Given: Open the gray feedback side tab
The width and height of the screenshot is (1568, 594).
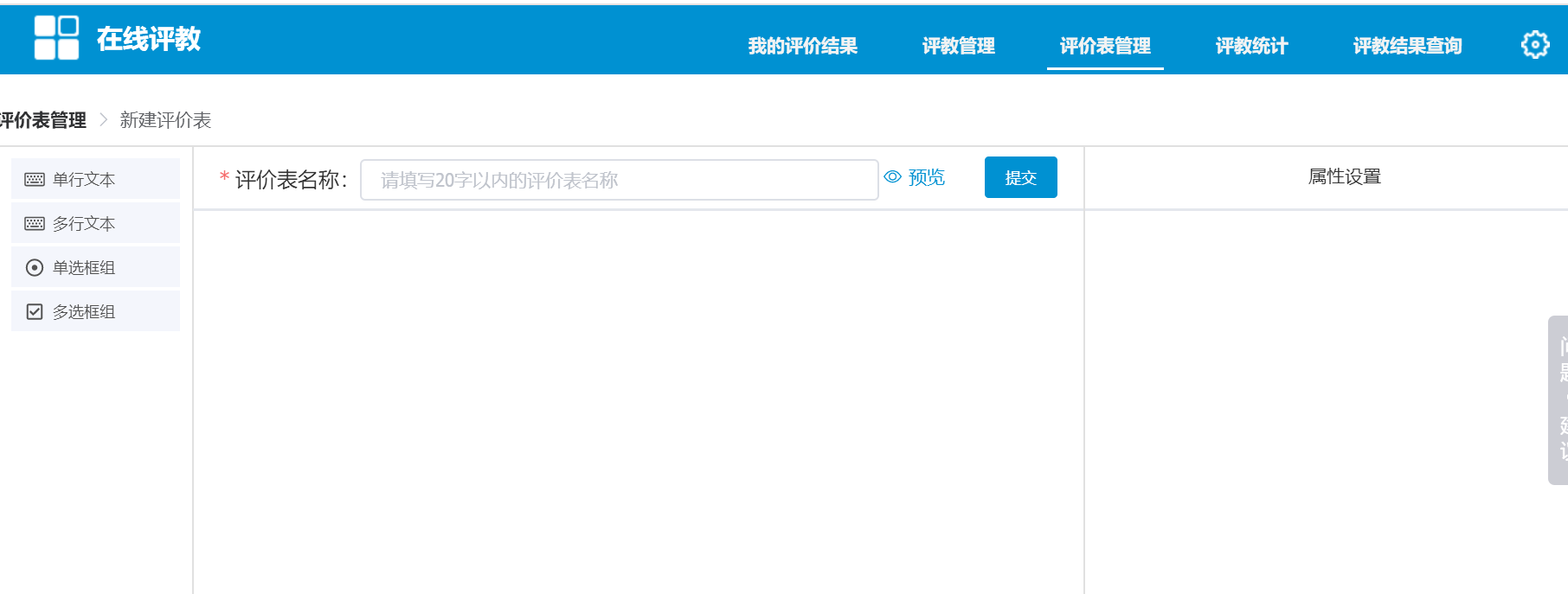Looking at the screenshot, I should point(1558,400).
